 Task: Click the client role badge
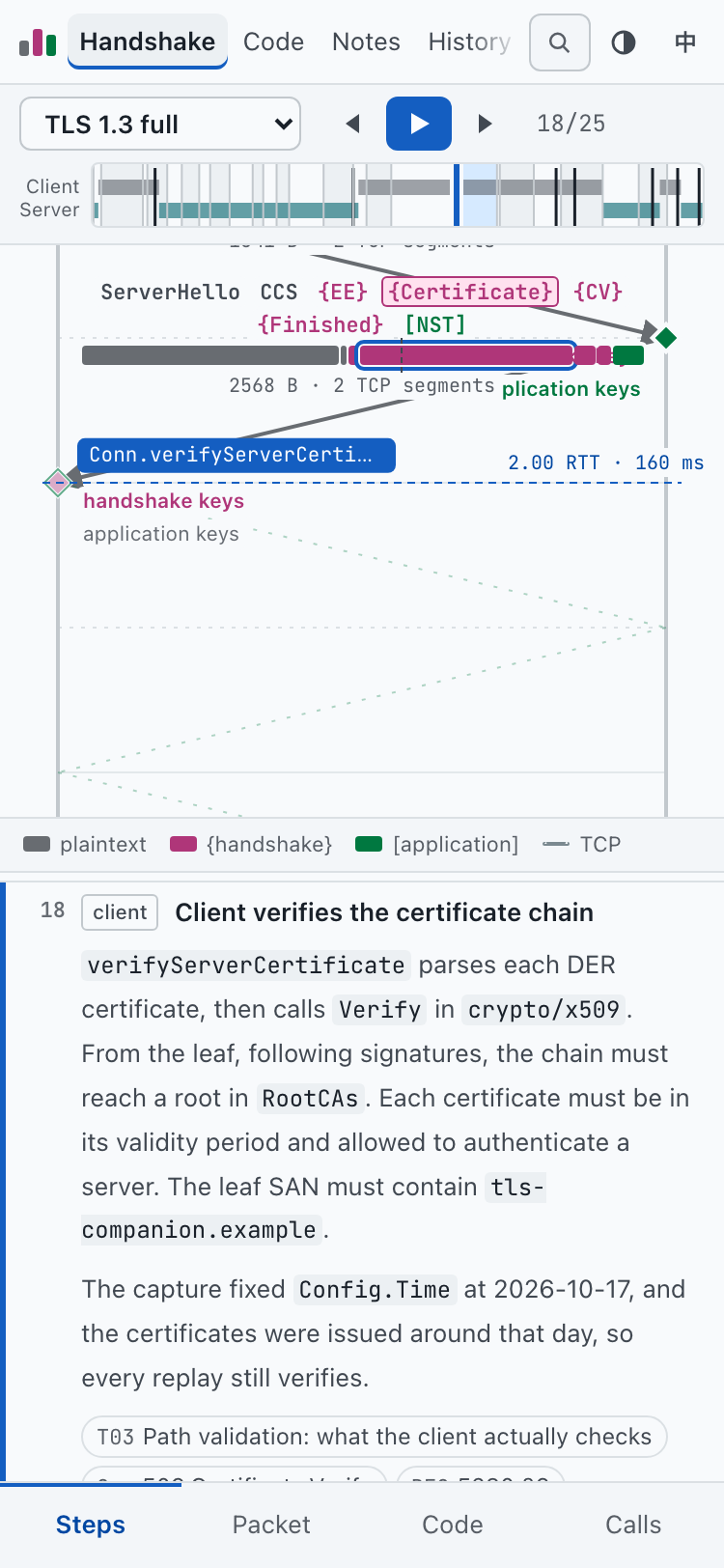click(x=120, y=912)
